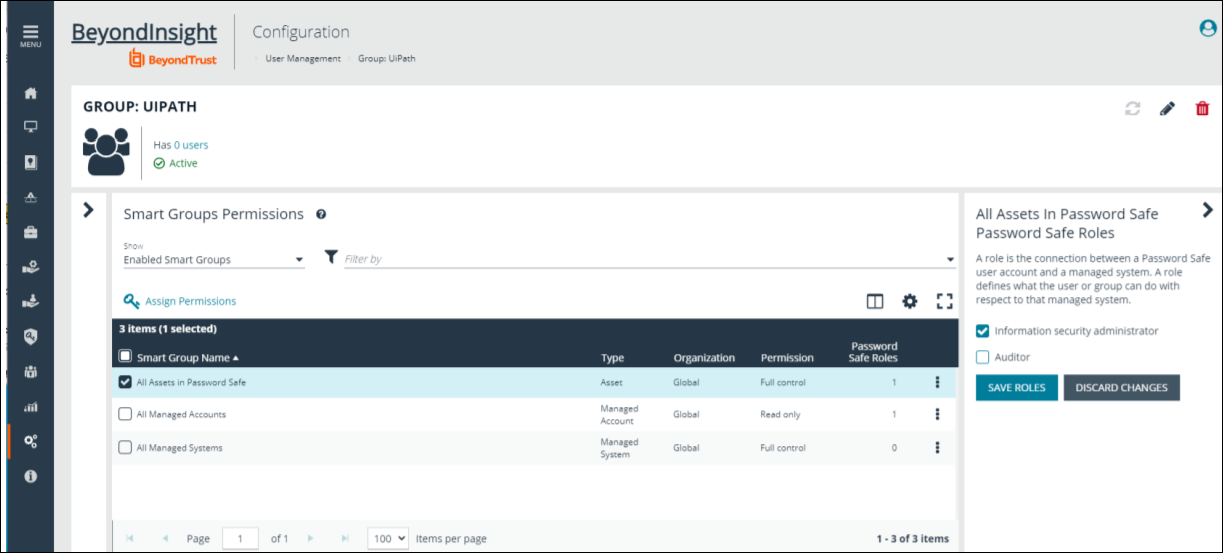The width and height of the screenshot is (1223, 553).
Task: Open the briefcase icon in sidebar
Action: [30, 232]
